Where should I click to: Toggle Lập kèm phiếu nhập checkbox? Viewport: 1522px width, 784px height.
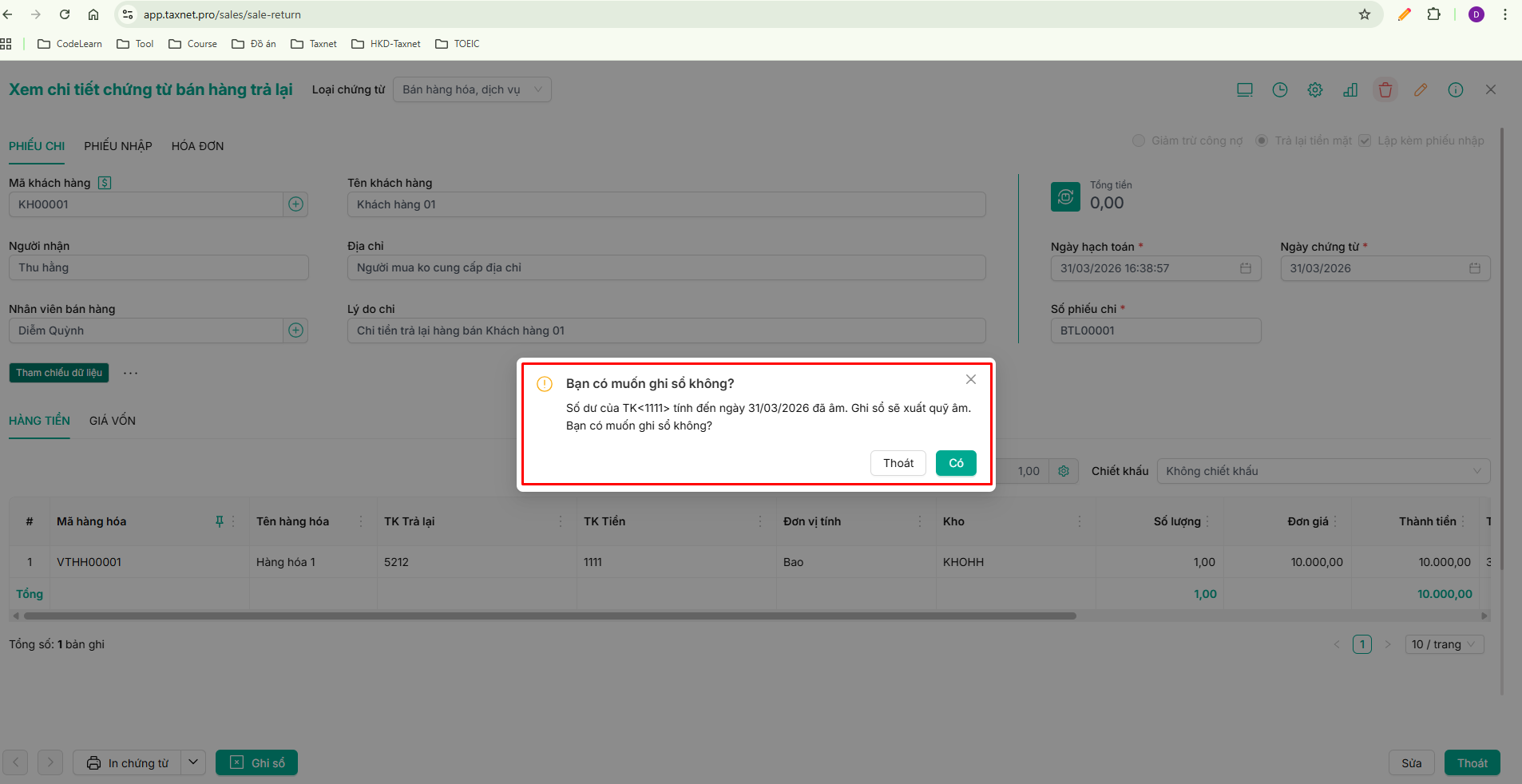coord(1365,141)
